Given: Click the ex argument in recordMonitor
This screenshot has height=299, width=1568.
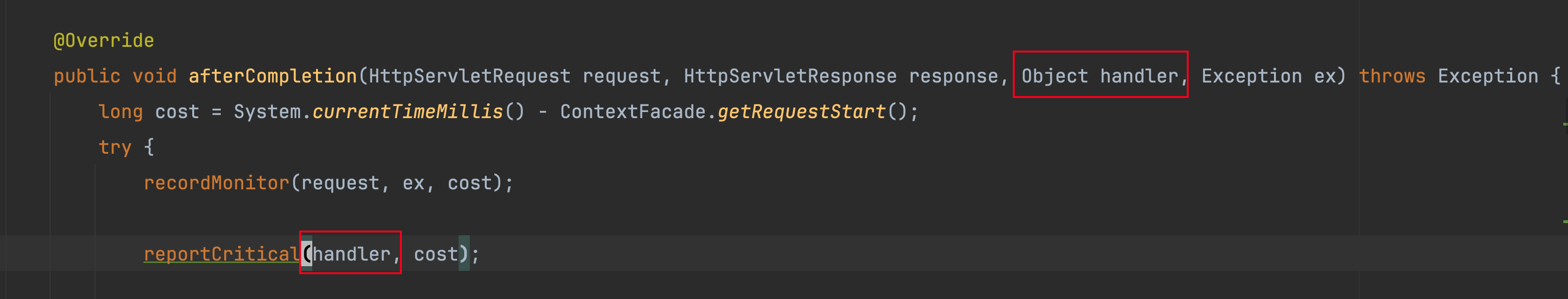Looking at the screenshot, I should click(413, 183).
